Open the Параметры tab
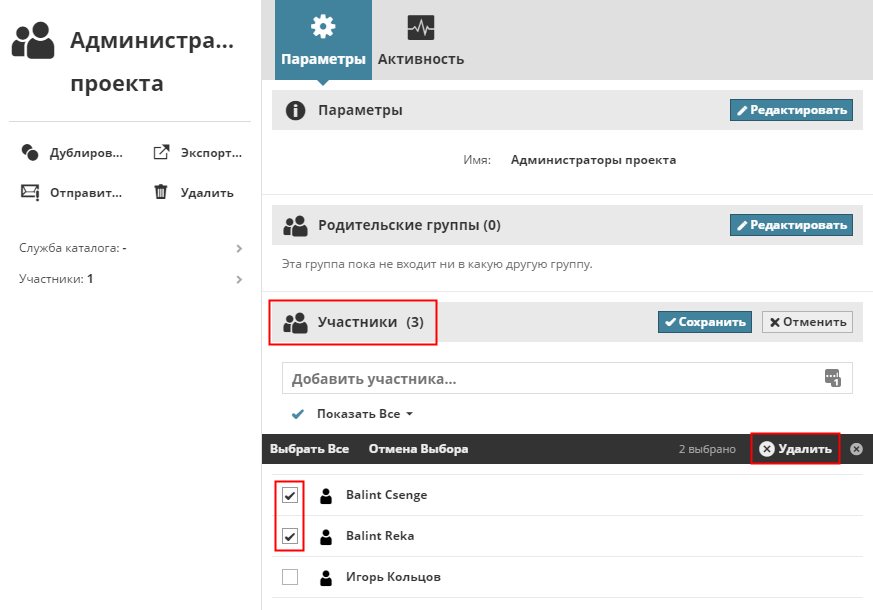 pos(323,40)
